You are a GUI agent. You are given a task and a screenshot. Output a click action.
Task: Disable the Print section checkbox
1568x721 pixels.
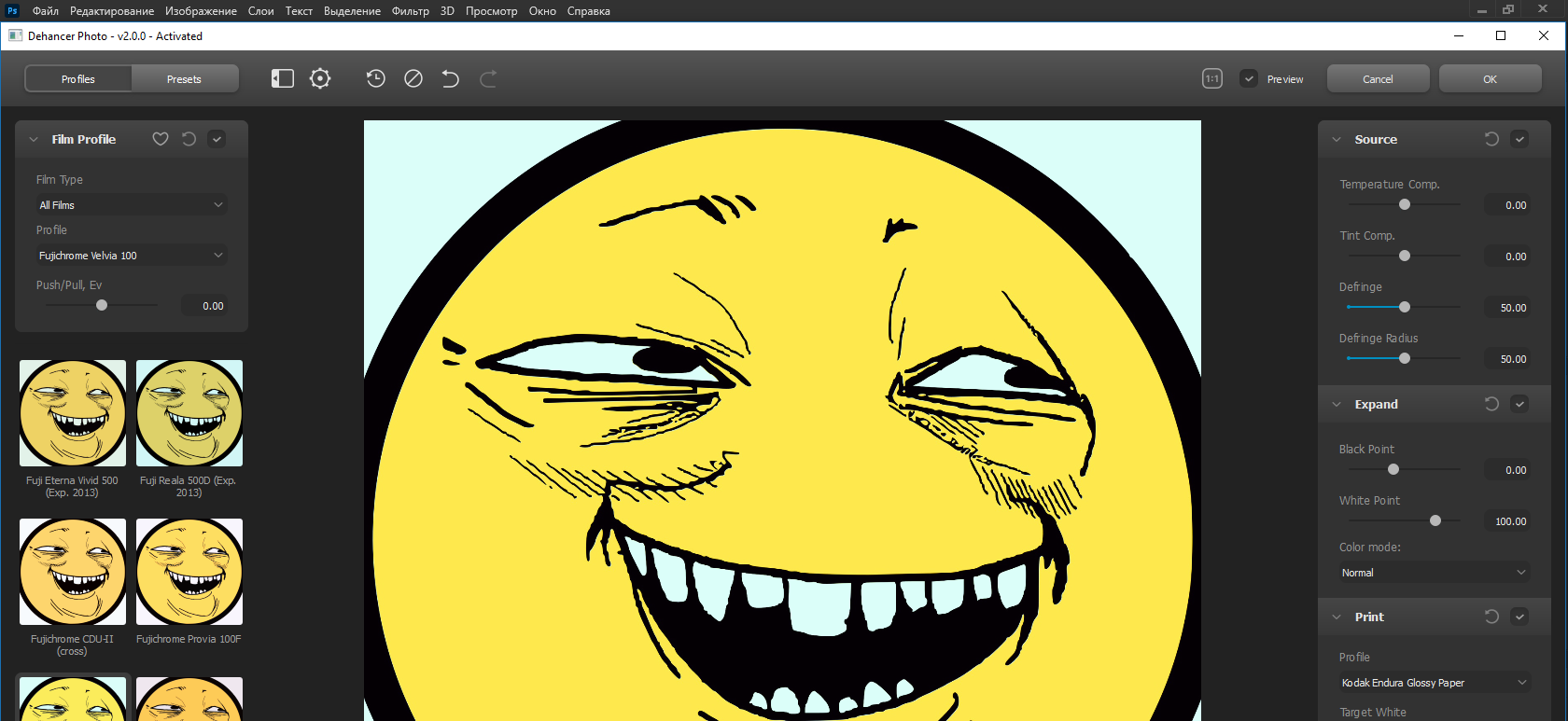tap(1519, 617)
